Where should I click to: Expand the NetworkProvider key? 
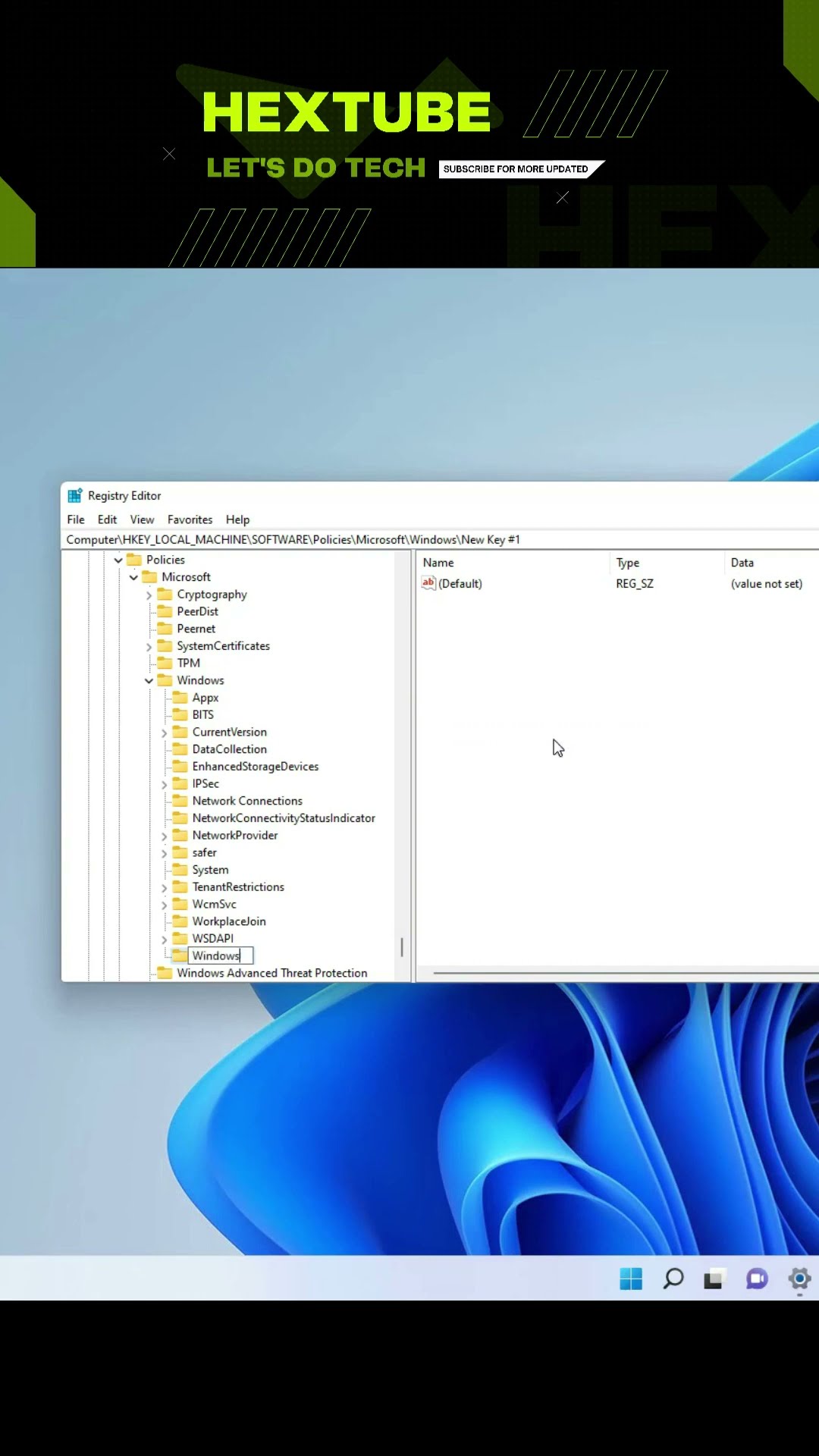click(x=164, y=836)
